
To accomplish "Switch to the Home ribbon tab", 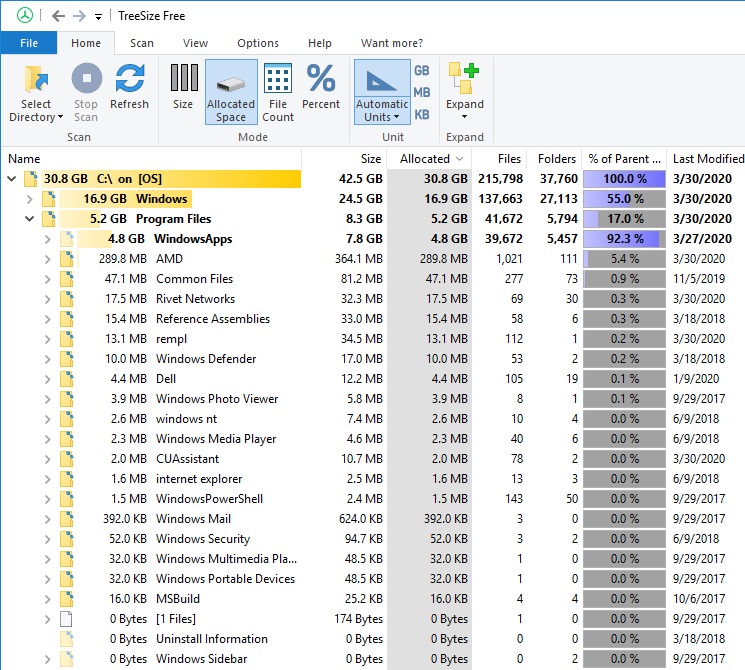I will point(86,43).
